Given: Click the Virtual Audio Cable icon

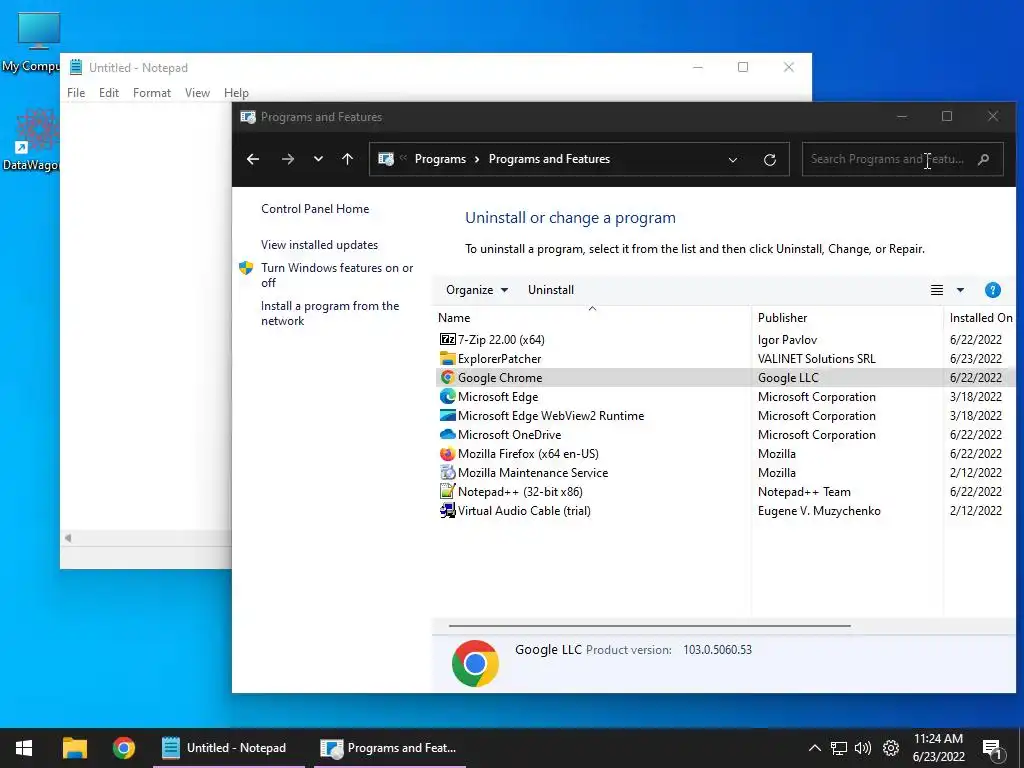Looking at the screenshot, I should 447,510.
